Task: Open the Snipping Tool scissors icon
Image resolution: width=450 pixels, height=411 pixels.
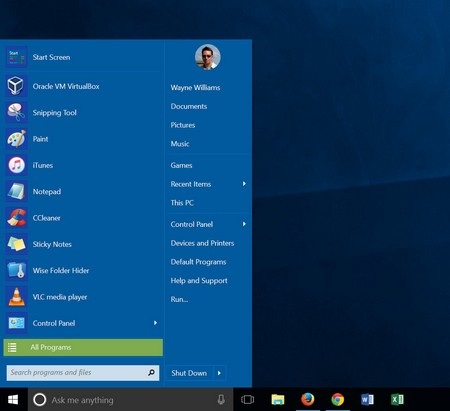Action: point(16,112)
